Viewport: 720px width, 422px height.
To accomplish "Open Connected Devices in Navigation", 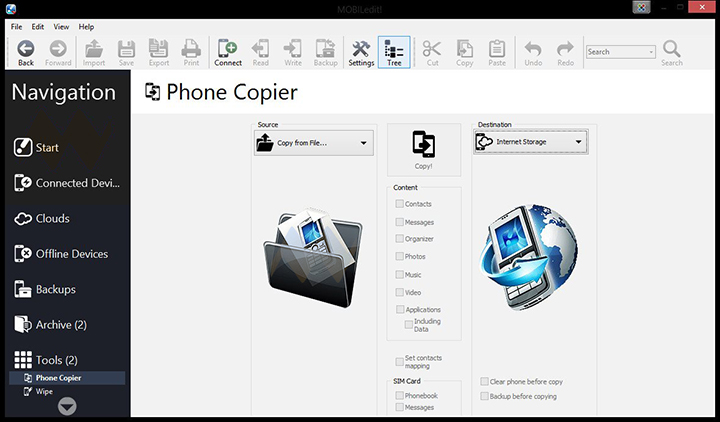I will pyautogui.click(x=67, y=183).
